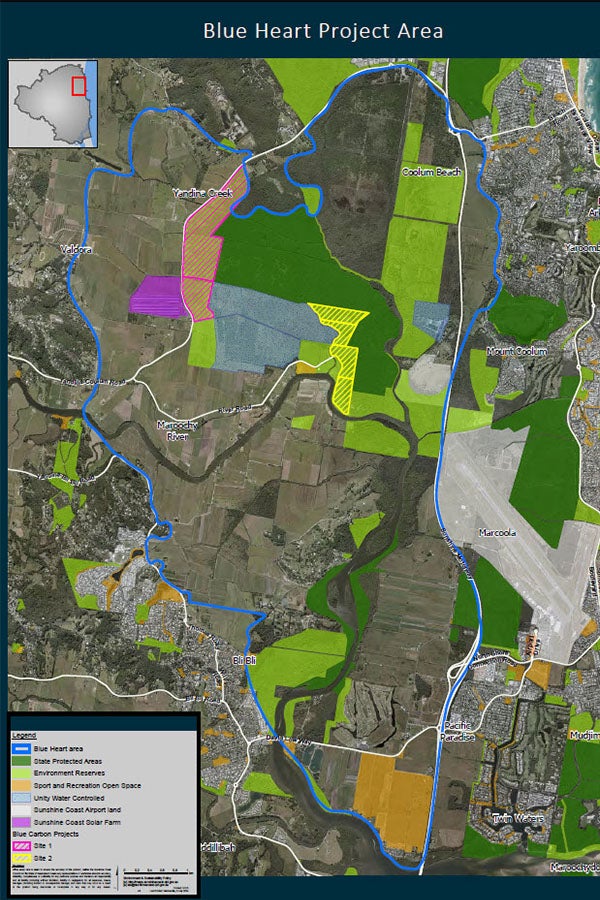The image size is (600, 900).
Task: Click the disclaimer text block in legend
Action: (x=61, y=879)
